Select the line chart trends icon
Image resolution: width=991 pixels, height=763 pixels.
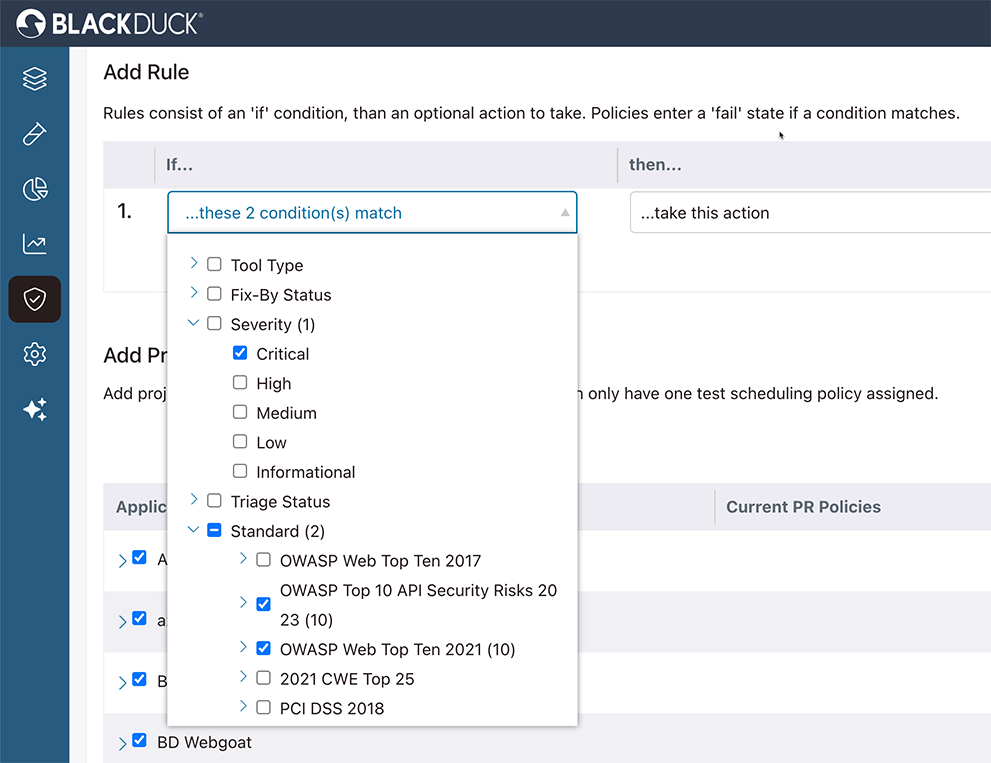[x=34, y=243]
